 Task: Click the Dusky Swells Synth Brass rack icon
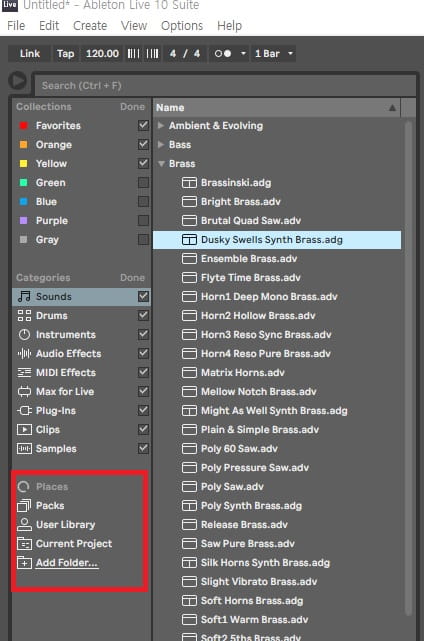pyautogui.click(x=189, y=240)
